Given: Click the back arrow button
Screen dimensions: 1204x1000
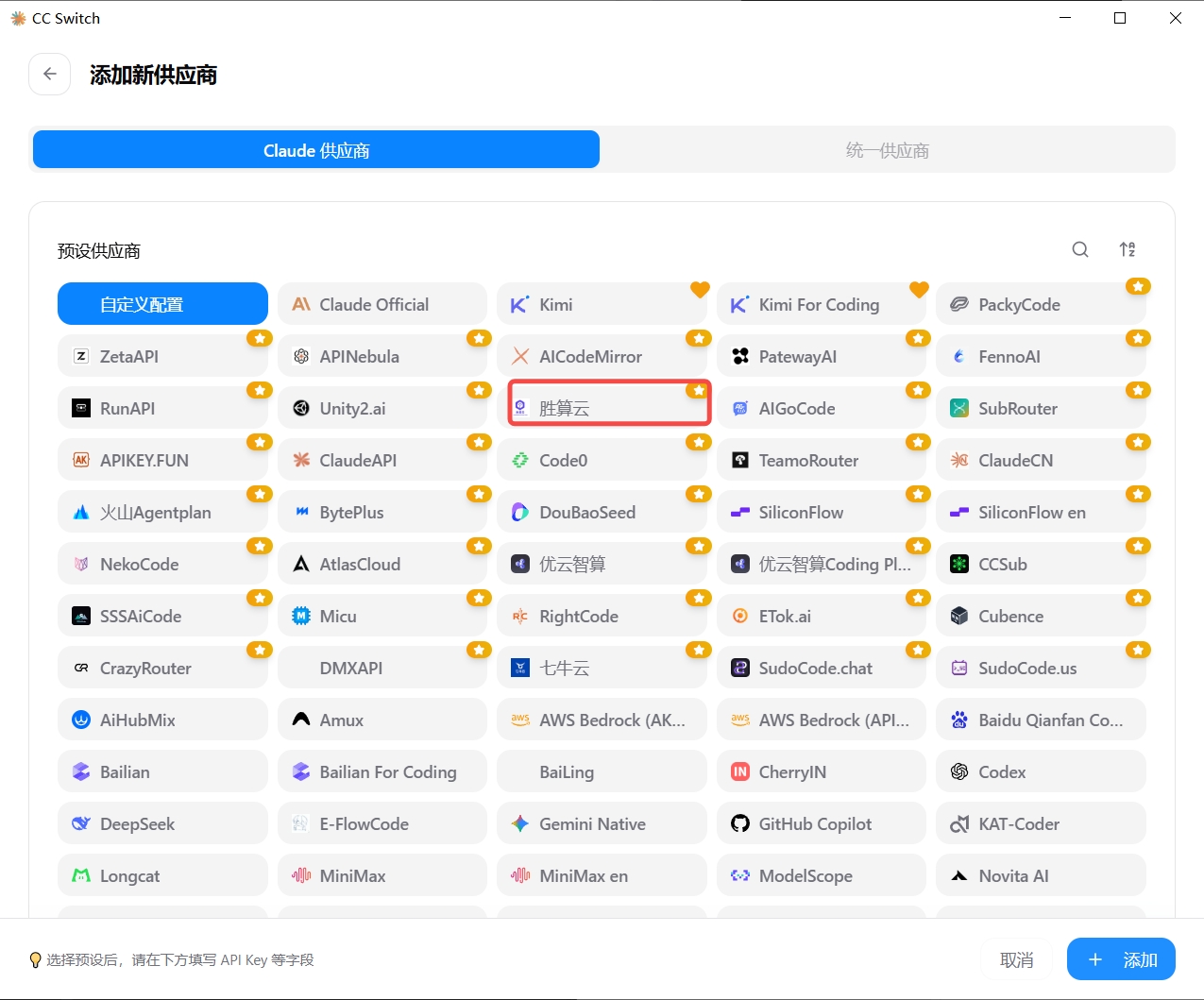Looking at the screenshot, I should 50,74.
